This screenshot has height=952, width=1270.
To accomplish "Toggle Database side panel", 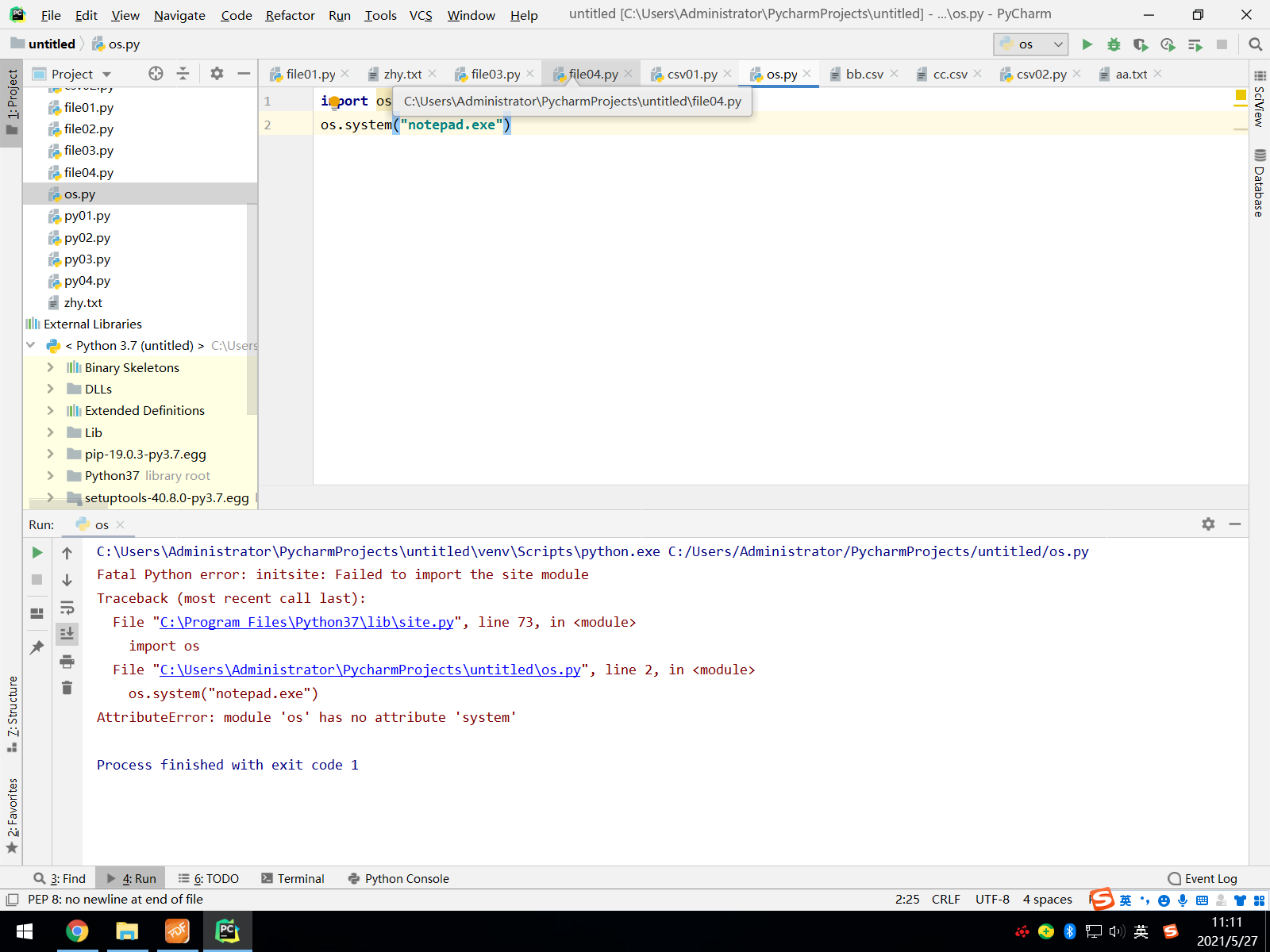I will (x=1260, y=182).
